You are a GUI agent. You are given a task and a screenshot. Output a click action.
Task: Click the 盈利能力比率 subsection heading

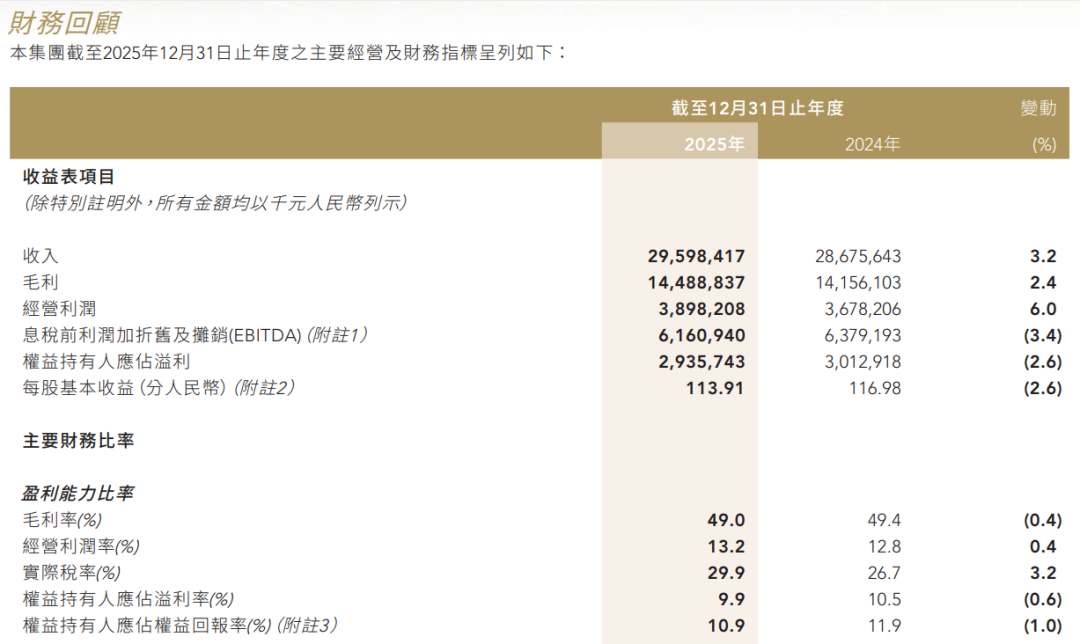pyautogui.click(x=78, y=494)
